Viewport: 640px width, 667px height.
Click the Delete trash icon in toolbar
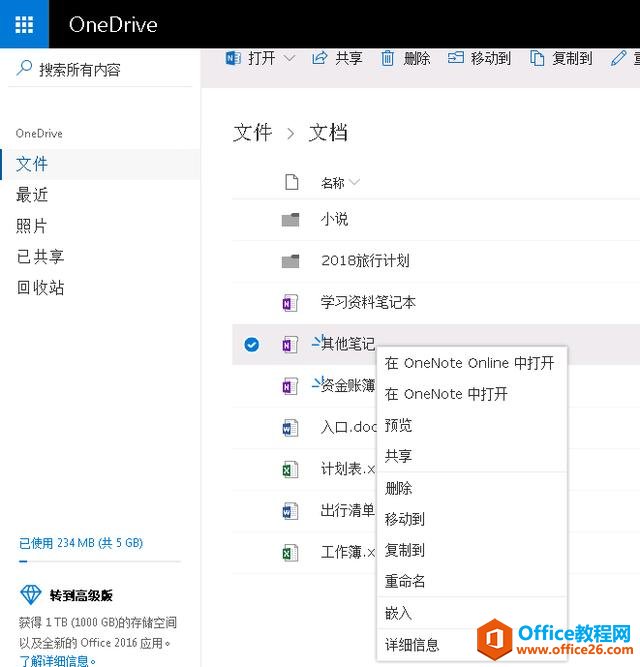[x=387, y=59]
